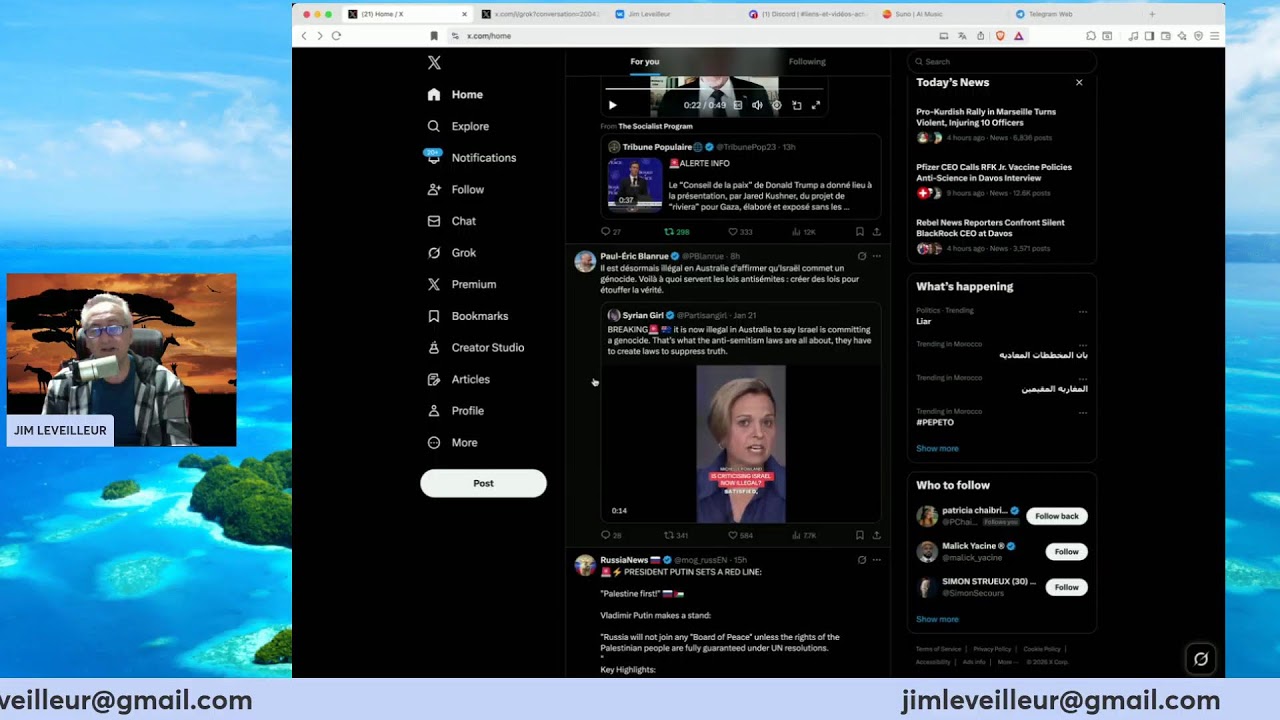The width and height of the screenshot is (1280, 720).
Task: Bookmark Paul-Éric Blanrue's post
Action: (x=860, y=536)
